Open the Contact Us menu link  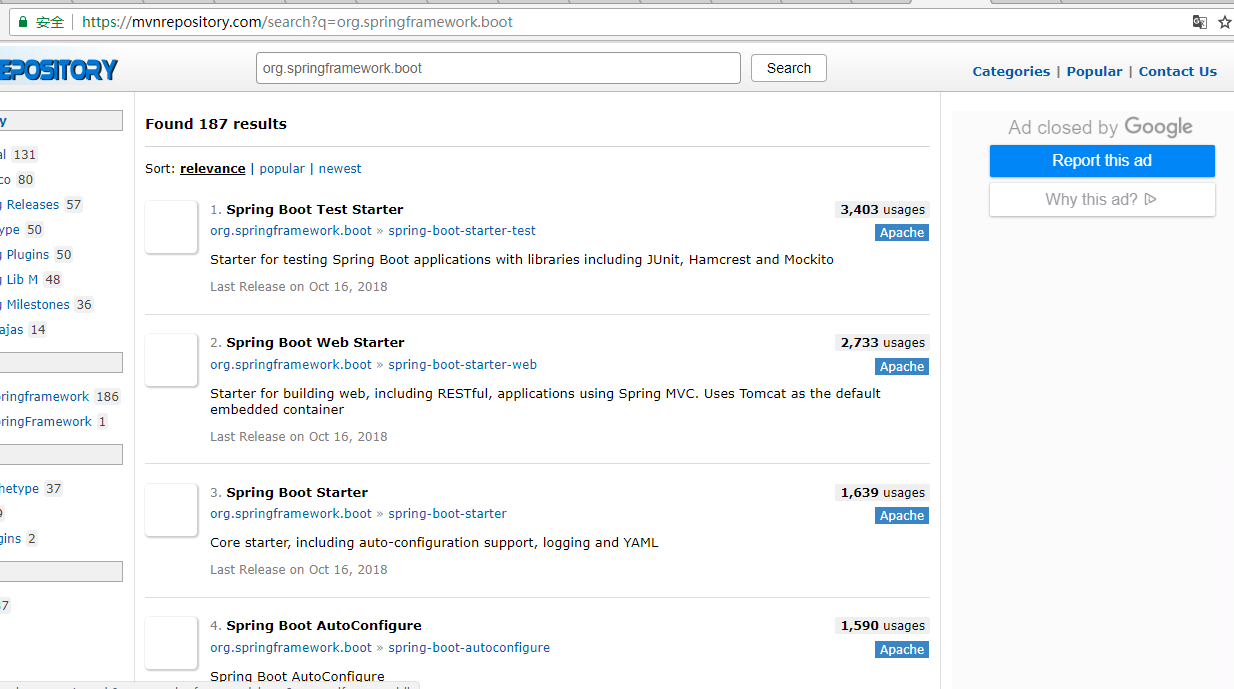1178,71
